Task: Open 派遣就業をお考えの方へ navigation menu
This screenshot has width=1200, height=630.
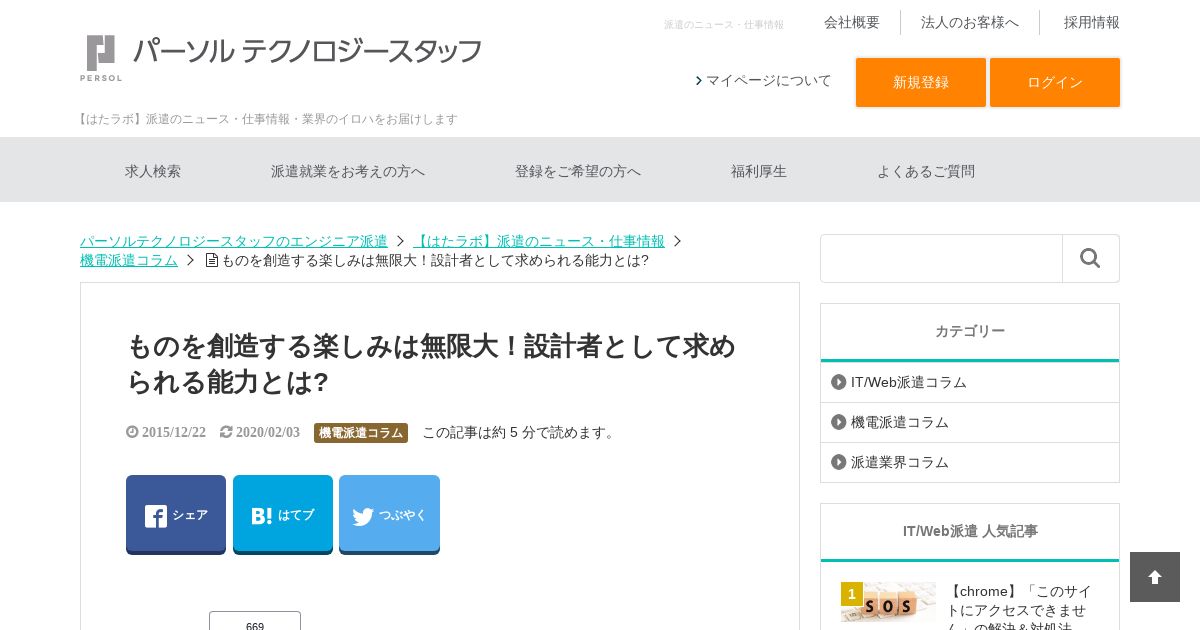Action: (x=348, y=171)
